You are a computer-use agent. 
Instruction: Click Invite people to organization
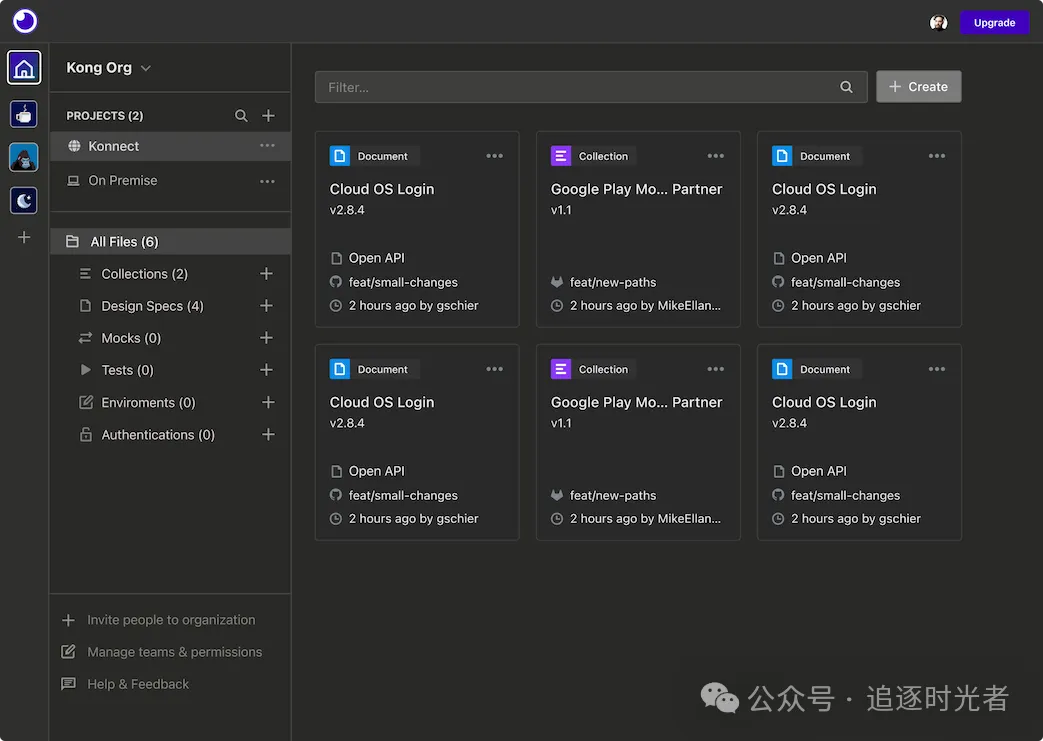171,620
